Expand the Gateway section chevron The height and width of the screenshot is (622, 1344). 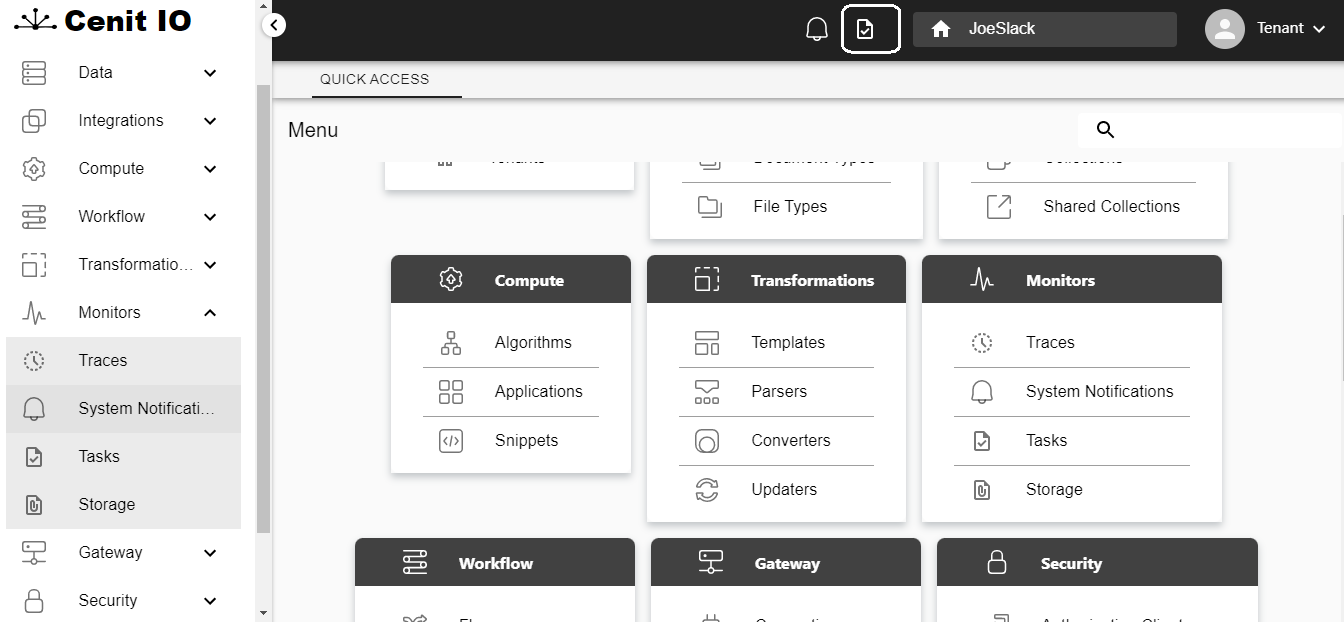tap(210, 553)
